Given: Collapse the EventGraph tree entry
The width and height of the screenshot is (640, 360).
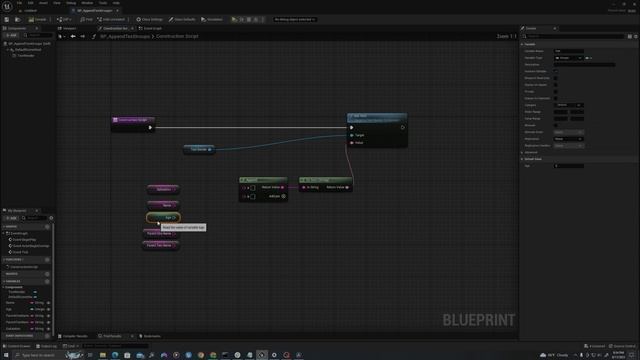Looking at the screenshot, I should pyautogui.click(x=4, y=233).
